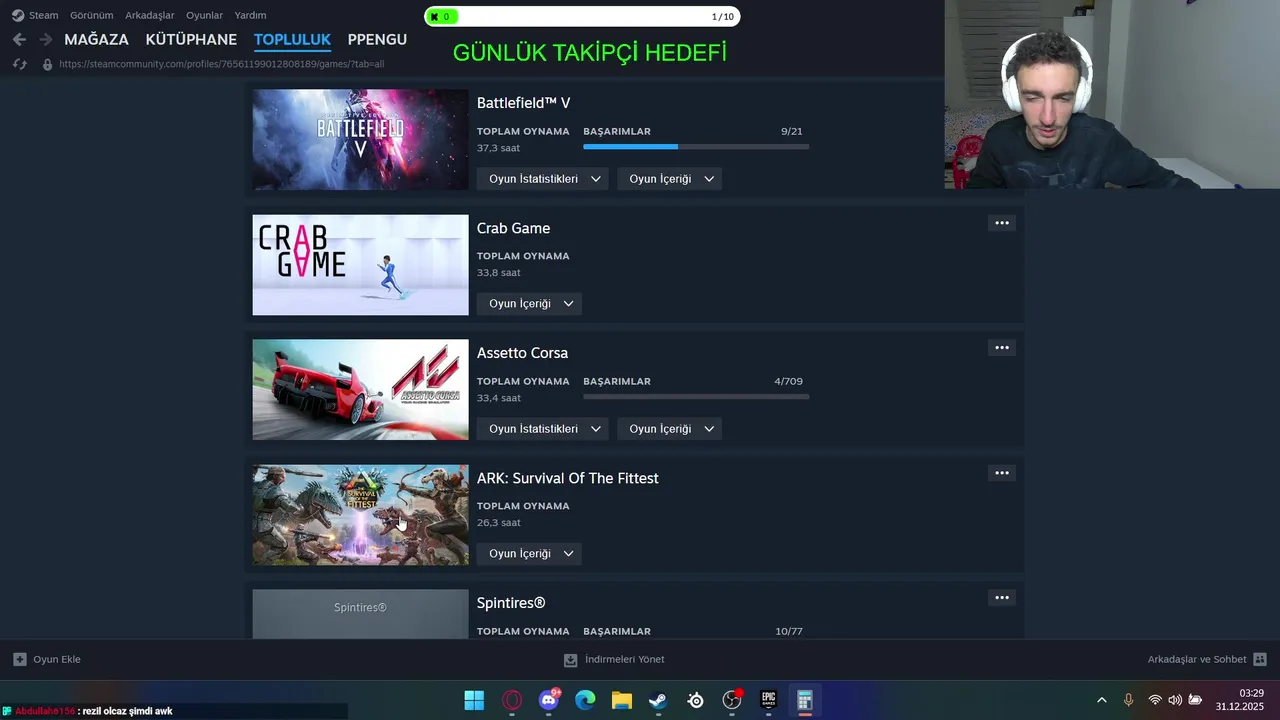Expand Oyun İçeriği dropdown for Crab Game
Screen dimensions: 1280x720
click(530, 304)
